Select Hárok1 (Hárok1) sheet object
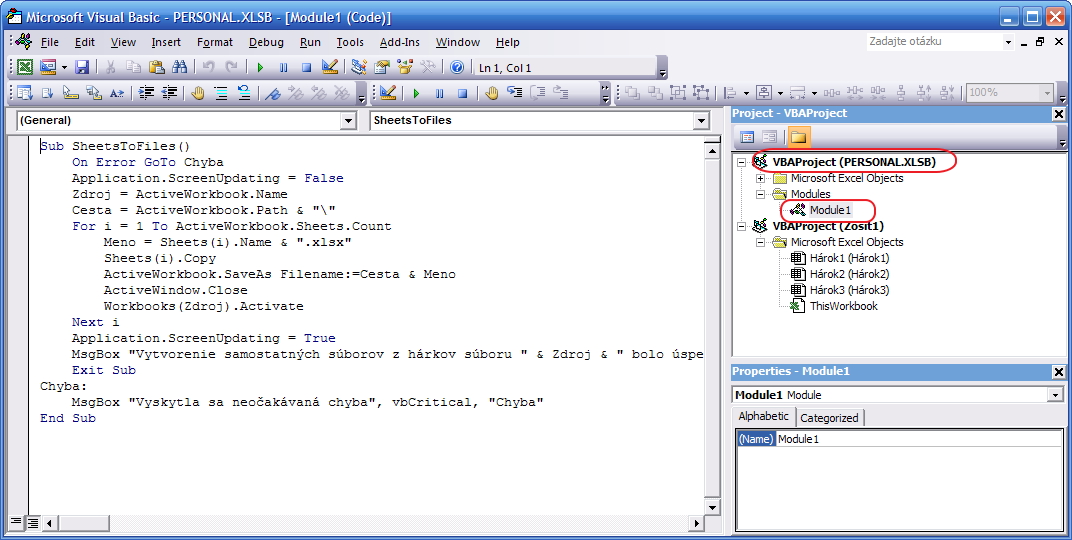The width and height of the screenshot is (1072, 540). point(849,258)
